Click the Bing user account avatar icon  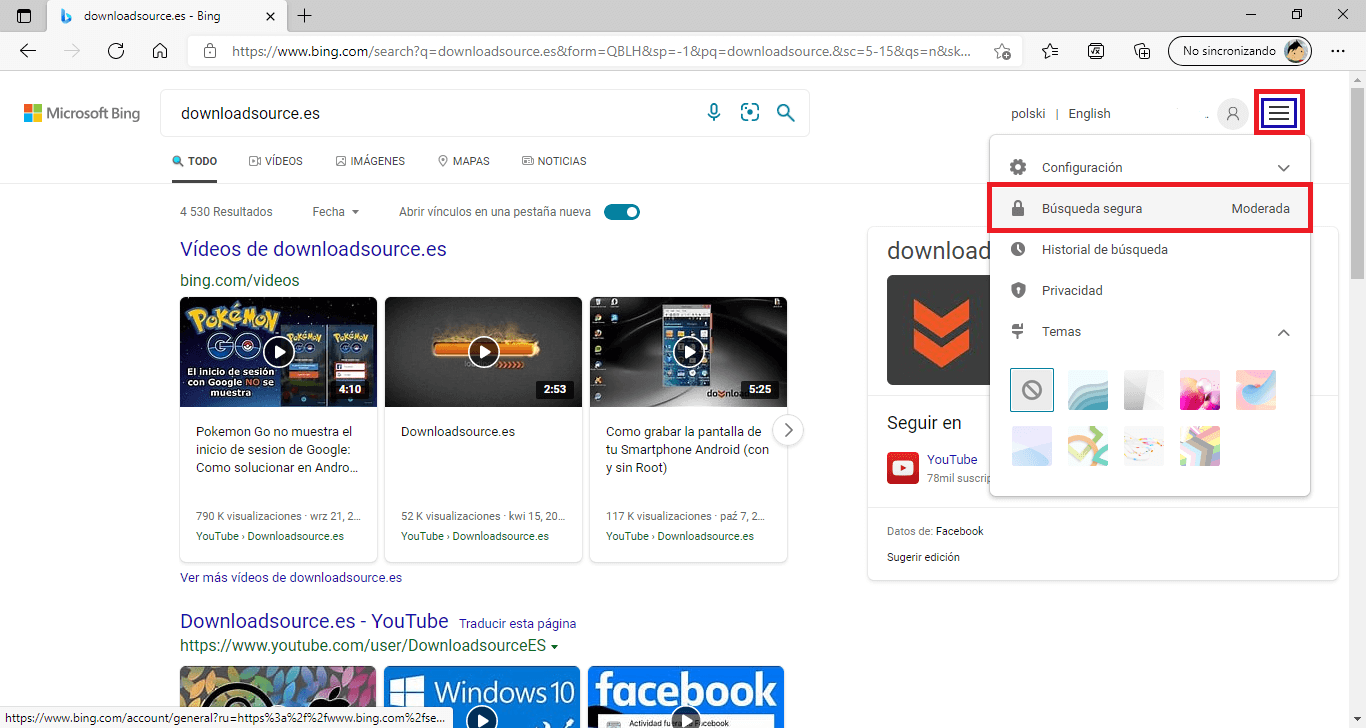1233,114
